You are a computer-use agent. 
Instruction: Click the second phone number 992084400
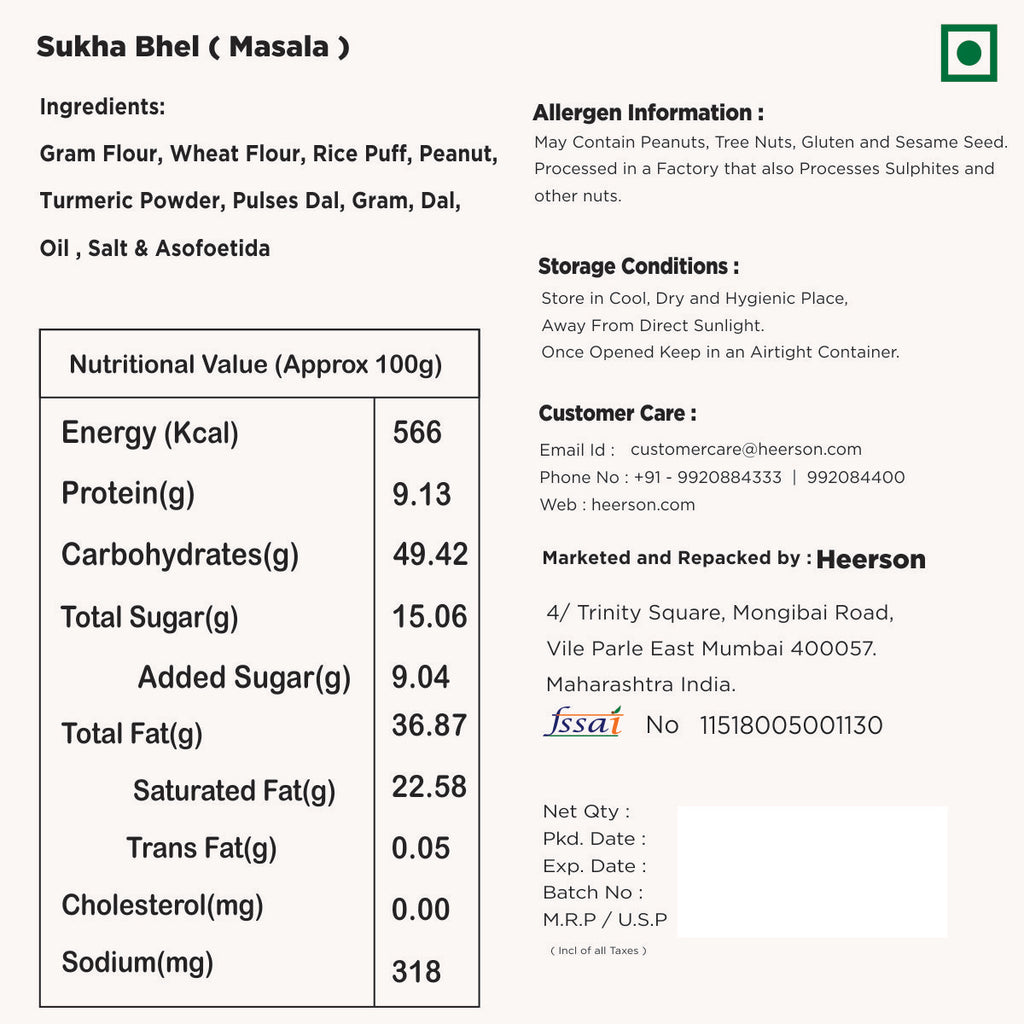(x=855, y=478)
